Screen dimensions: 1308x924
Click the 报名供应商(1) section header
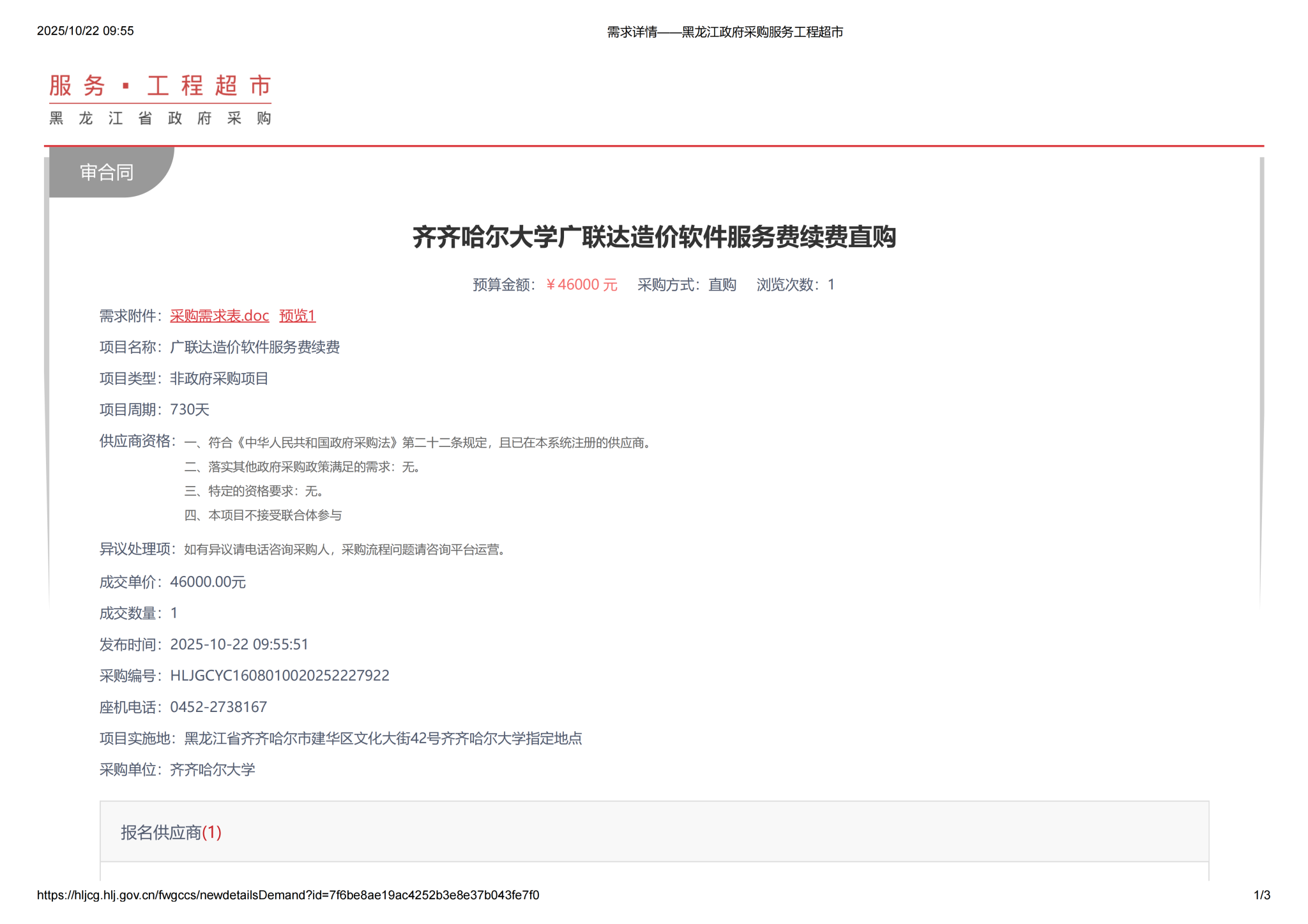click(x=171, y=832)
